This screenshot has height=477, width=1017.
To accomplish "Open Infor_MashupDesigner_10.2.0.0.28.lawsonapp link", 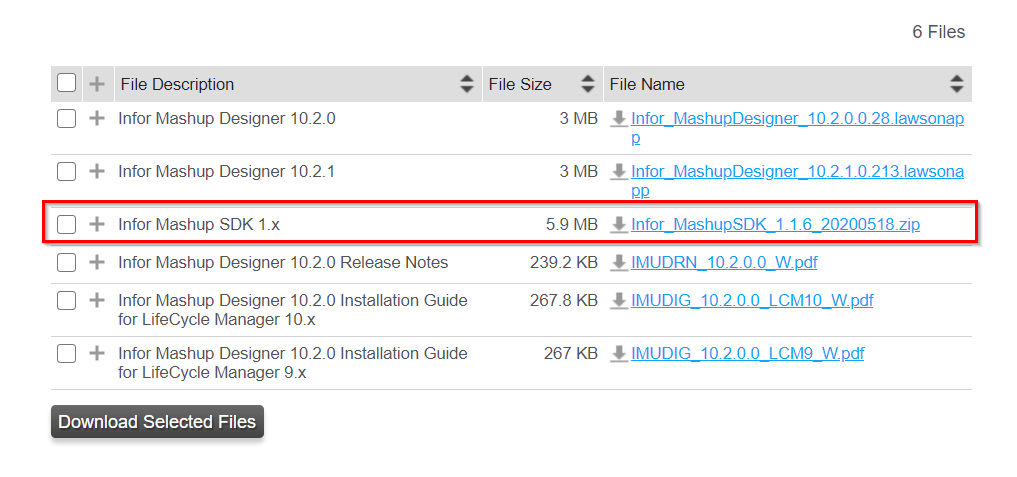I will pos(797,128).
